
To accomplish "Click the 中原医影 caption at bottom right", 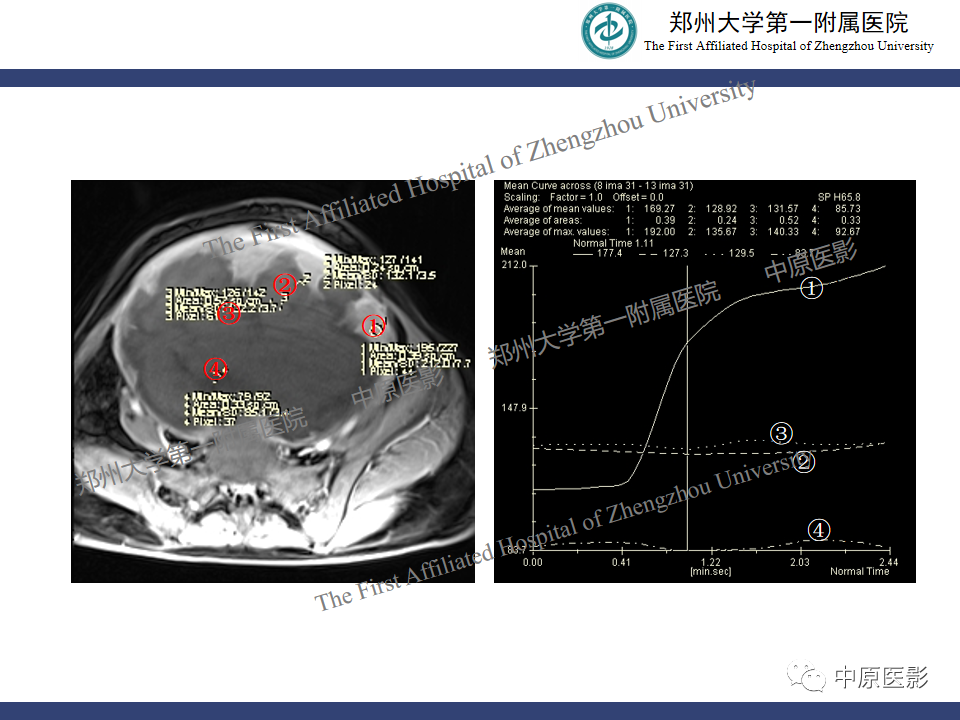I will click(x=882, y=678).
